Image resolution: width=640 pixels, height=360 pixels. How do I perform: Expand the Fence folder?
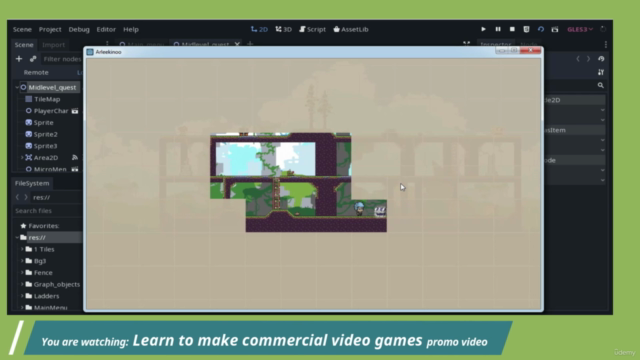(22, 273)
